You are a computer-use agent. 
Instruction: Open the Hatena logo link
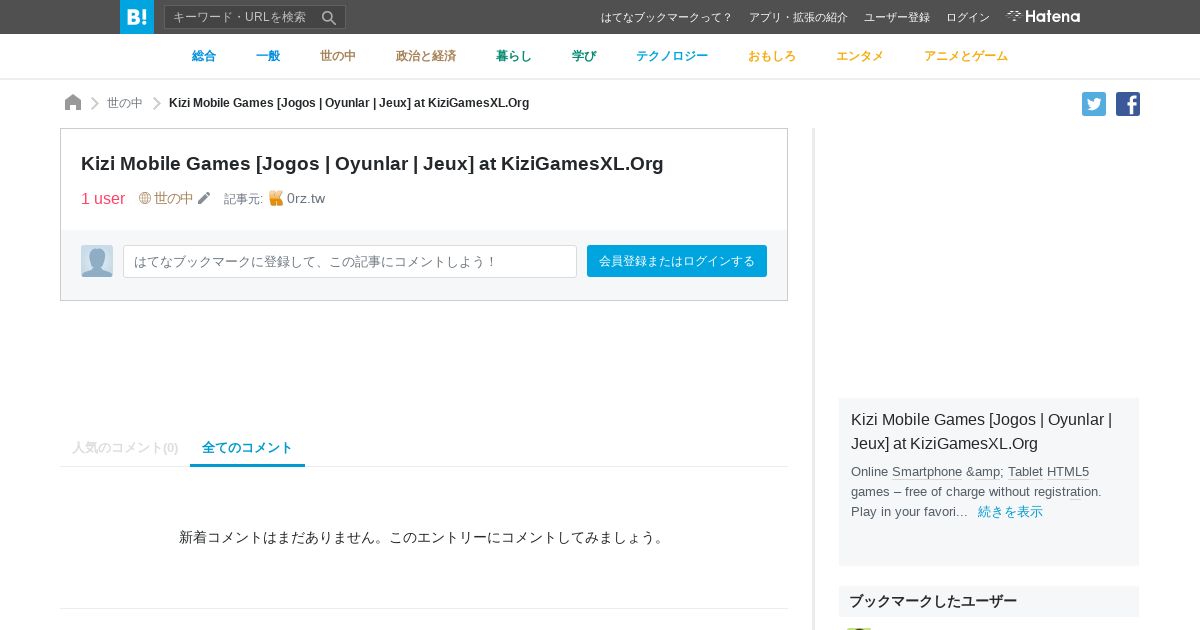(x=1043, y=17)
